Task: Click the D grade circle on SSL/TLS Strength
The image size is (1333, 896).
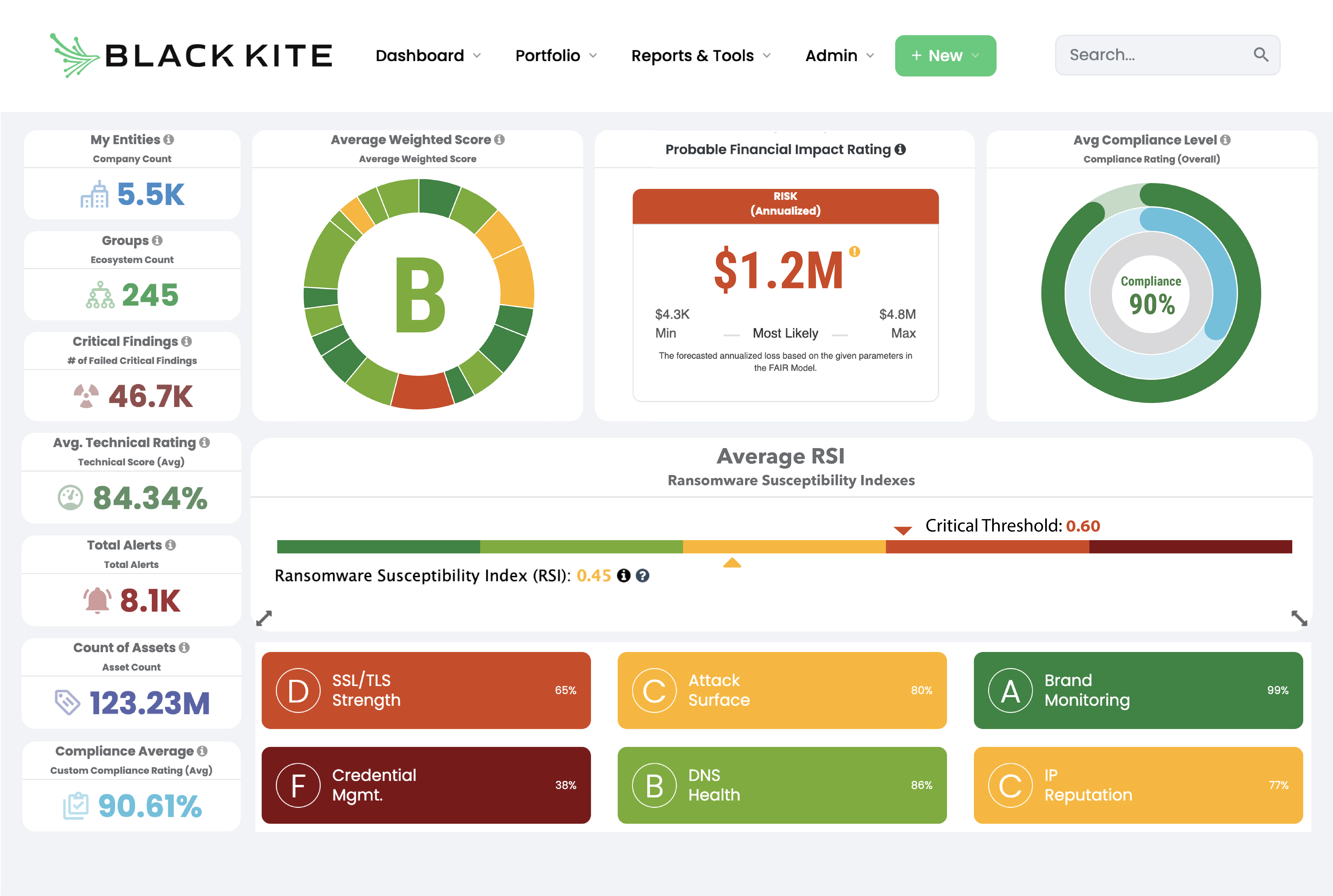Action: pyautogui.click(x=298, y=690)
